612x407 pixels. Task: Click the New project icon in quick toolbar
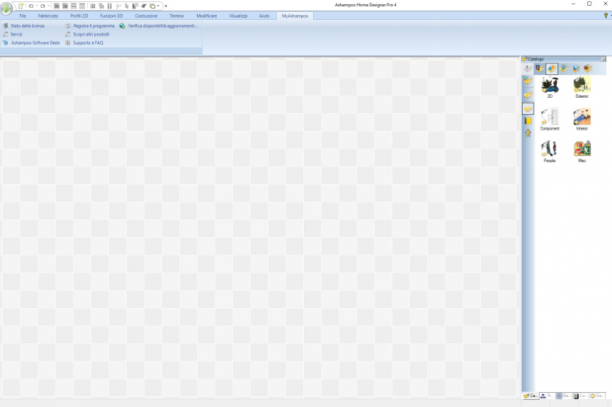[21, 6]
